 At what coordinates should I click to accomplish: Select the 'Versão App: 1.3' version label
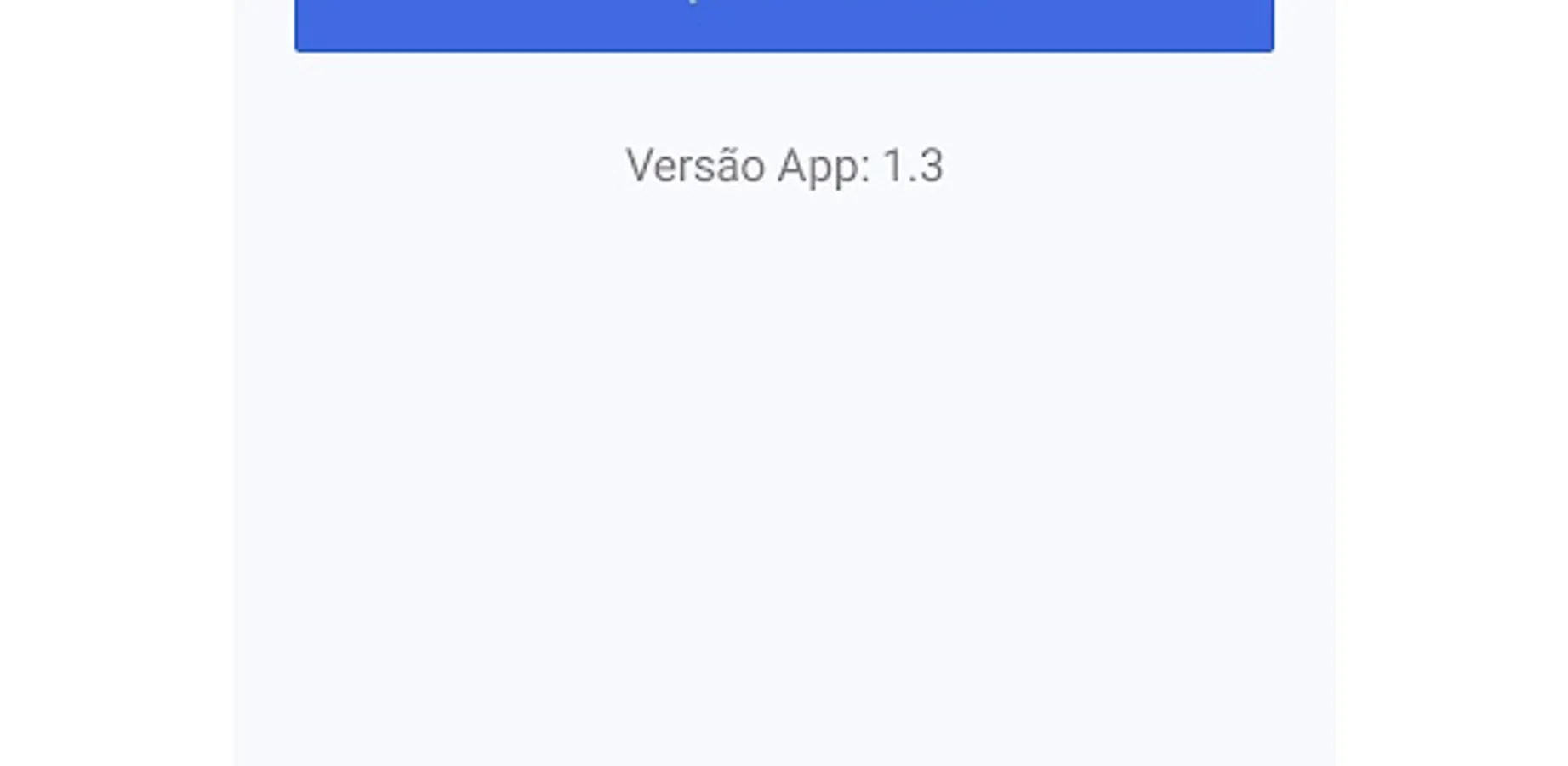(x=784, y=165)
